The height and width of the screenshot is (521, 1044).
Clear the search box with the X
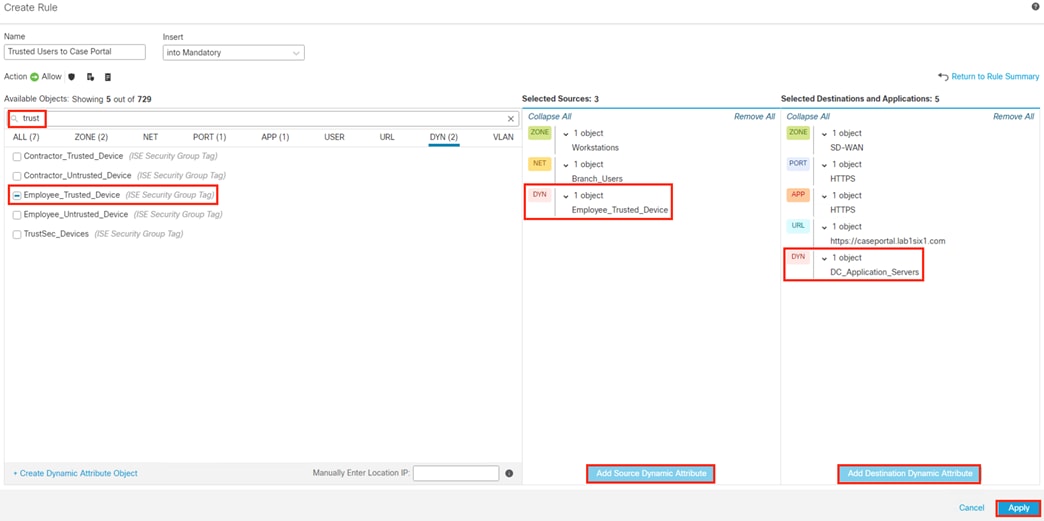tap(511, 119)
